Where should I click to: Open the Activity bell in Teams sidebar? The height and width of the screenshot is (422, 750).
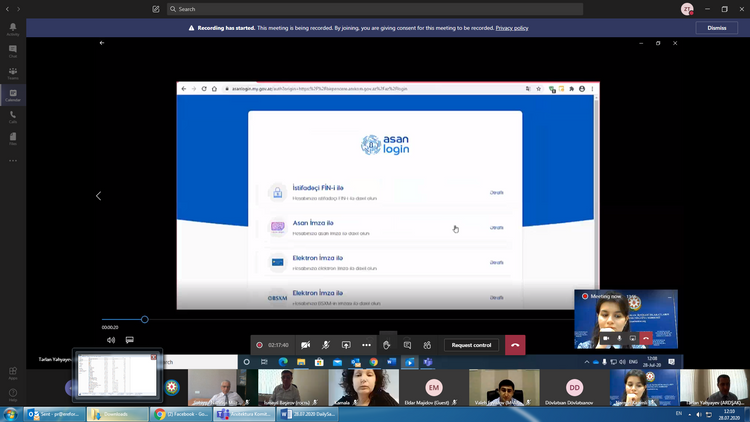click(x=13, y=29)
